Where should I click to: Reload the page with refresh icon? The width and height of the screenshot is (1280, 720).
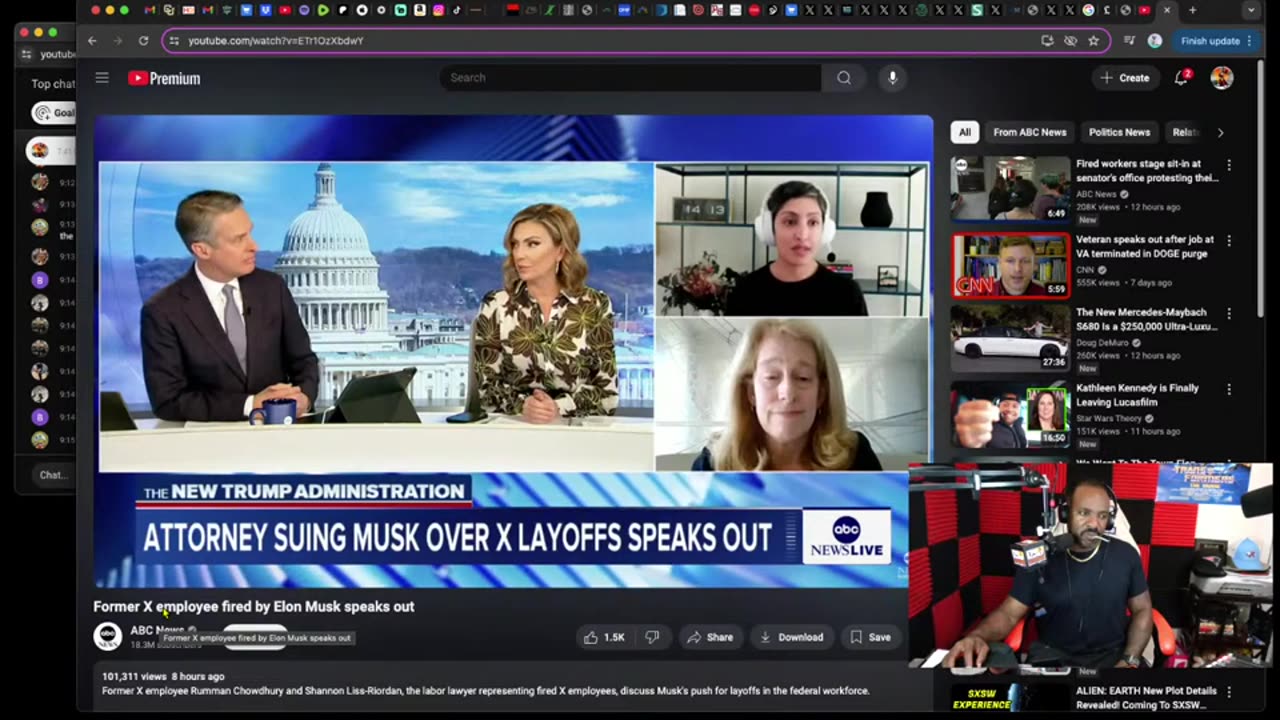click(143, 41)
